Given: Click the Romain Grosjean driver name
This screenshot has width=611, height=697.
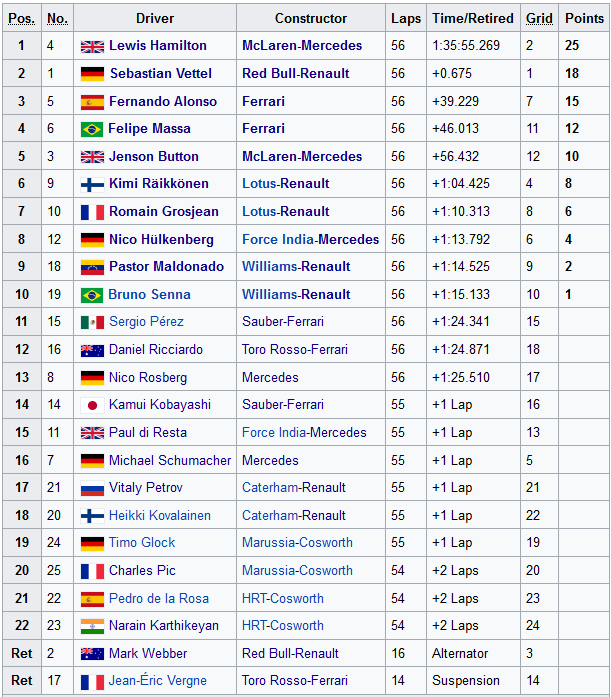Looking at the screenshot, I should 162,212.
